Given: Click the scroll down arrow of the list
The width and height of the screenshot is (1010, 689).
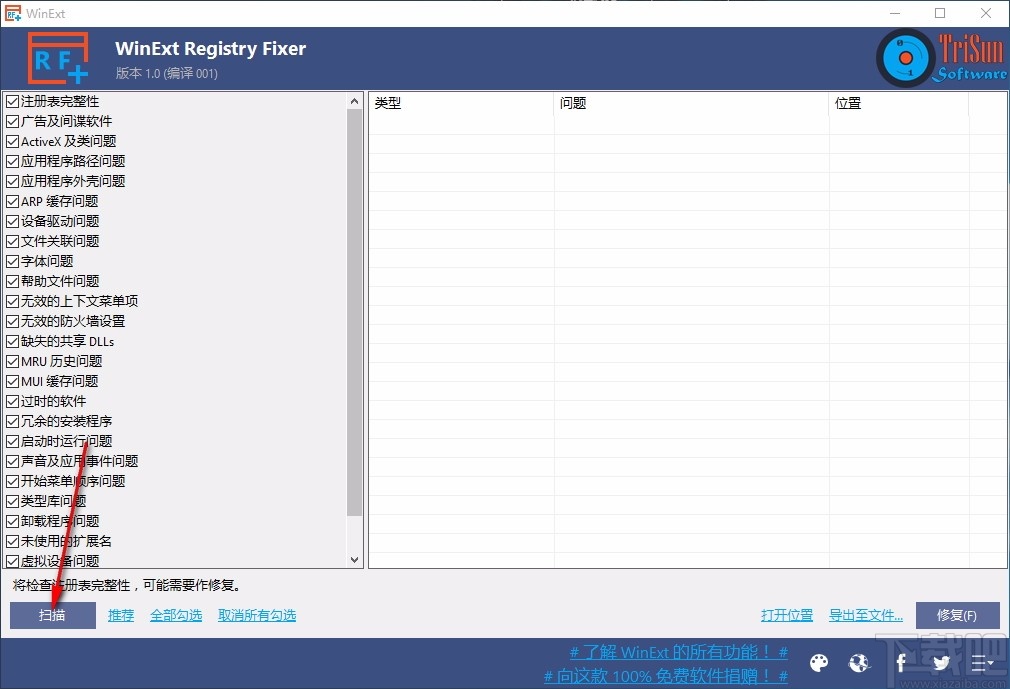Looking at the screenshot, I should [x=355, y=561].
